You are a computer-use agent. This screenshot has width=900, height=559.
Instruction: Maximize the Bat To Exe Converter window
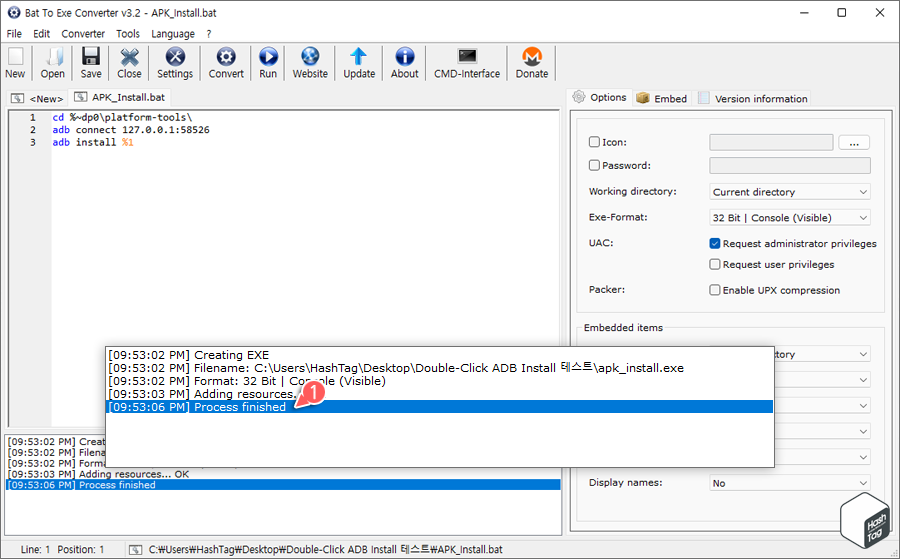841,13
